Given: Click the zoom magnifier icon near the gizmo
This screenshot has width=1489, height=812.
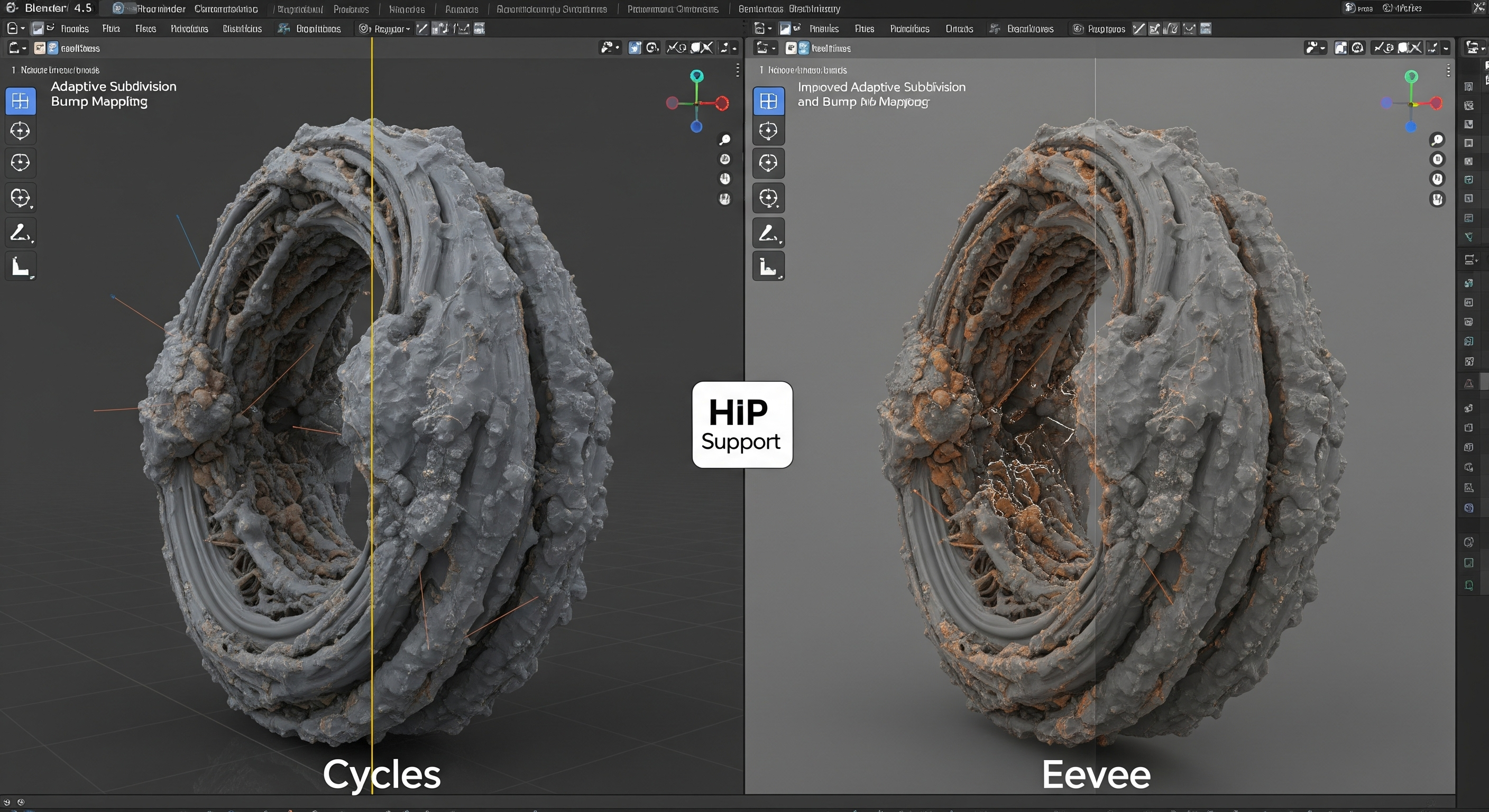Looking at the screenshot, I should (x=725, y=140).
